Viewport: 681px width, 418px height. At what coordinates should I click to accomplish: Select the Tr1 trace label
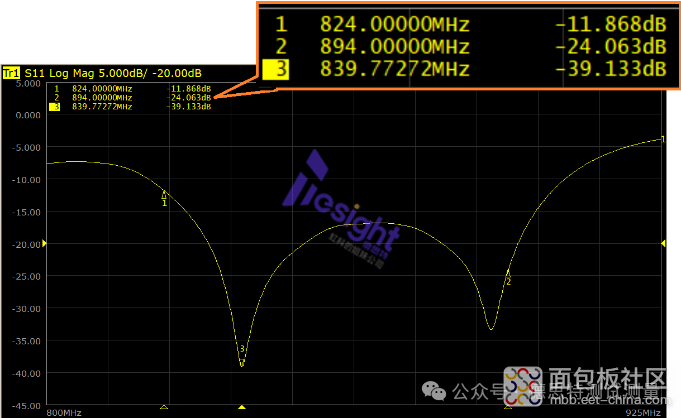[11, 73]
